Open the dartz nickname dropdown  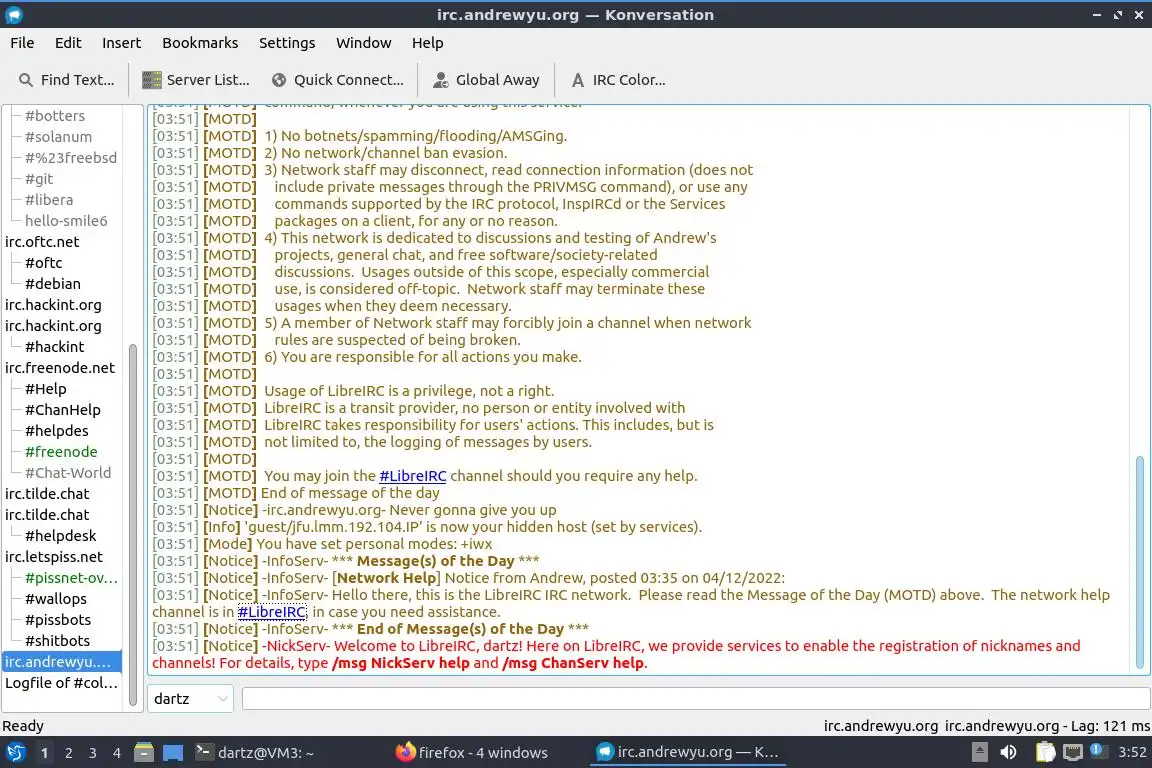(x=190, y=699)
